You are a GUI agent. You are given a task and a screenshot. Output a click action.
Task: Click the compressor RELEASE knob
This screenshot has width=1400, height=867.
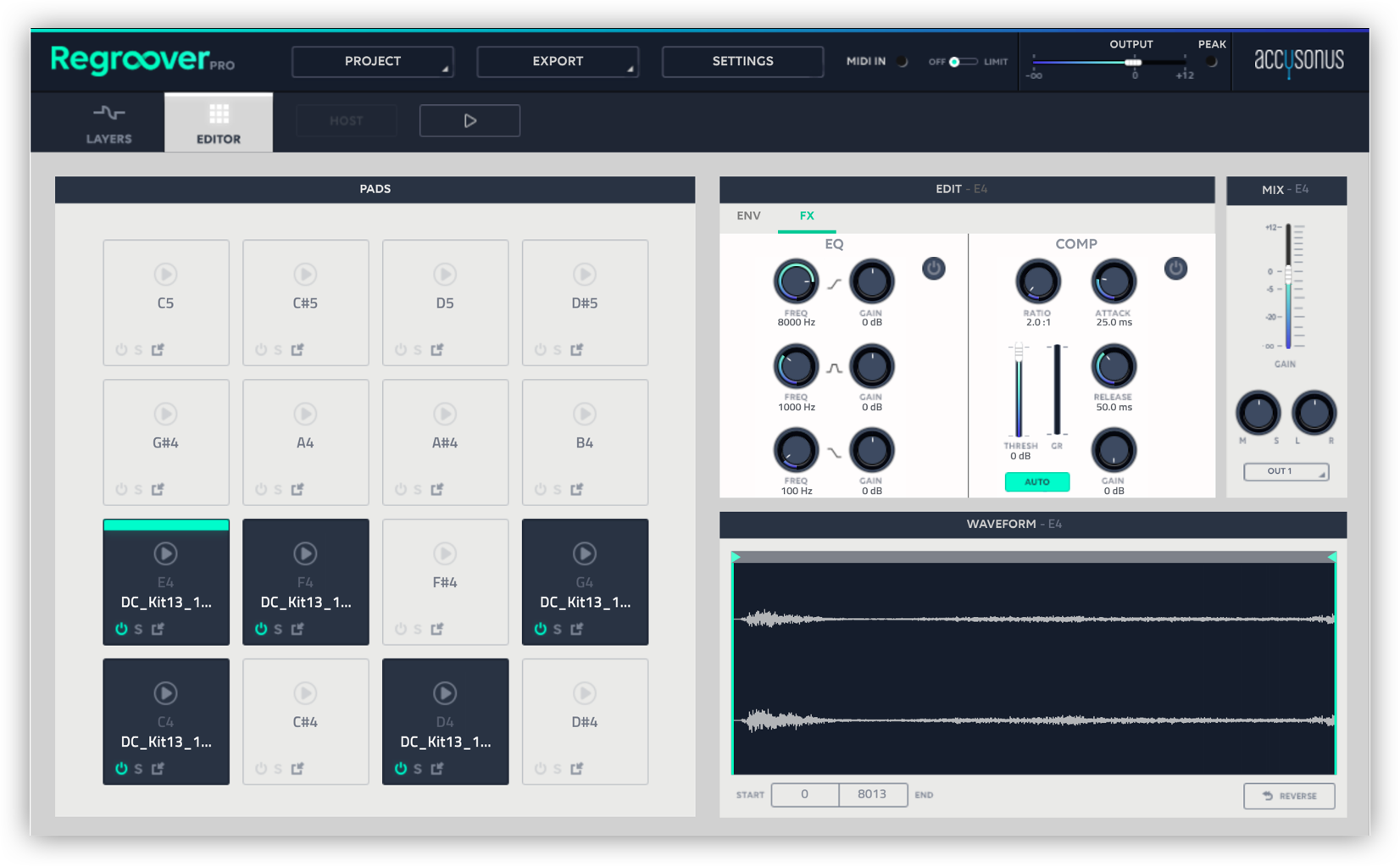pyautogui.click(x=1113, y=367)
